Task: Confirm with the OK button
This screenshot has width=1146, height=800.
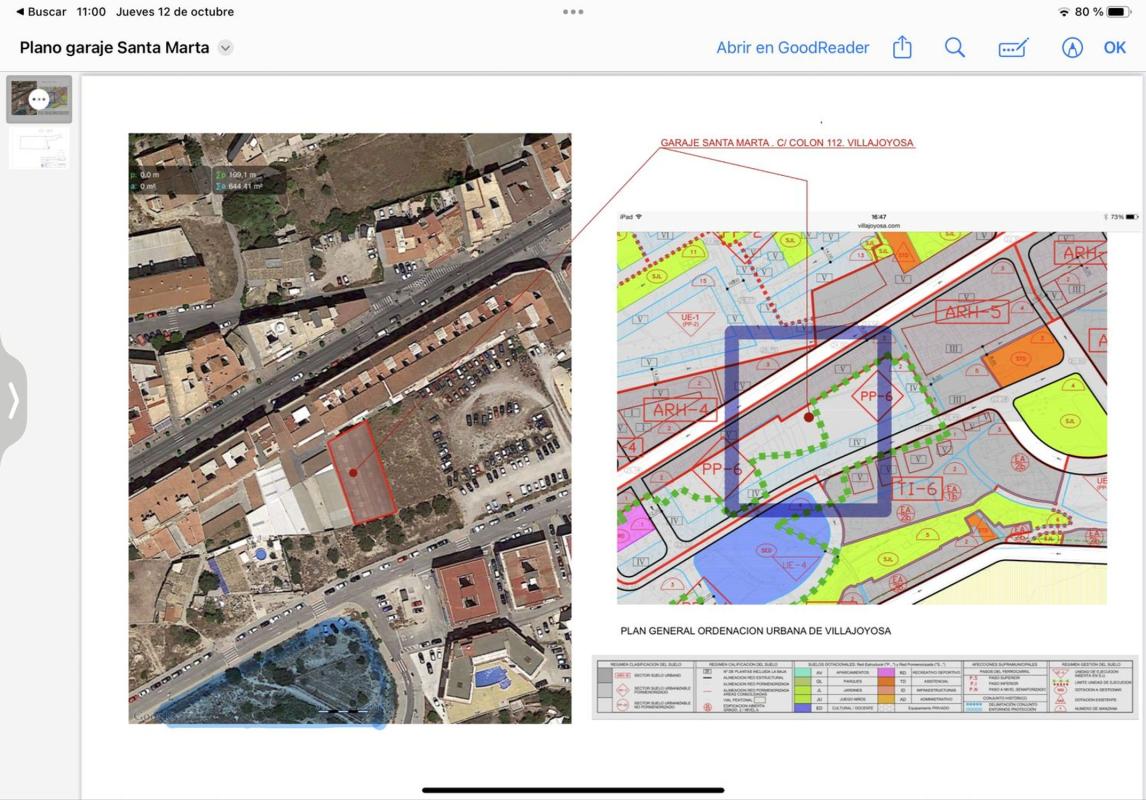Action: click(x=1115, y=47)
